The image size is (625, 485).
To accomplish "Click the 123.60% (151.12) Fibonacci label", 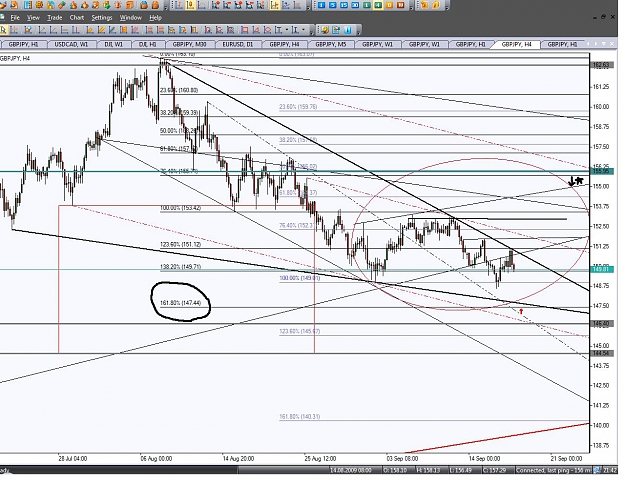I will tap(181, 244).
